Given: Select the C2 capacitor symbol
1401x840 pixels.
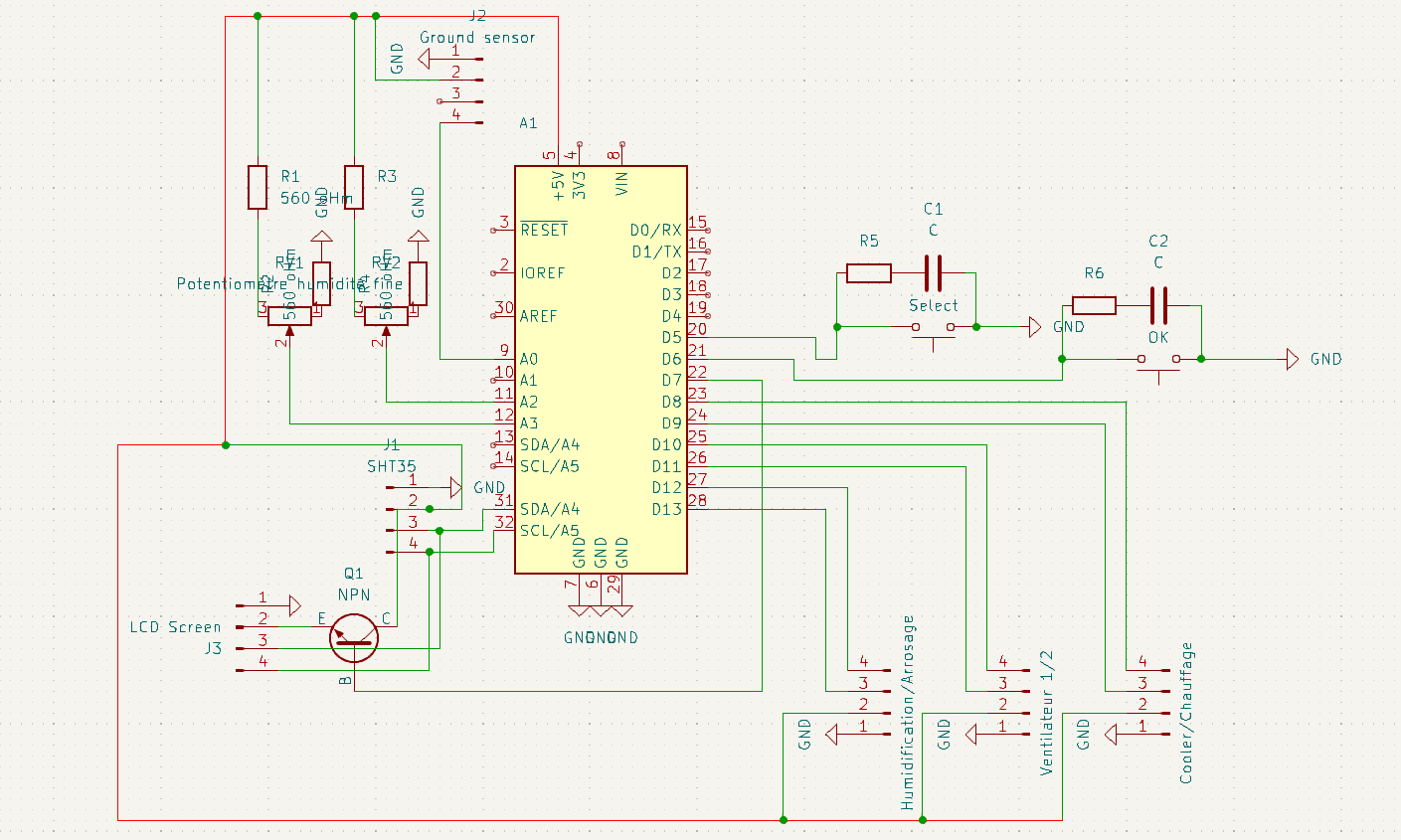Looking at the screenshot, I should [x=1158, y=305].
